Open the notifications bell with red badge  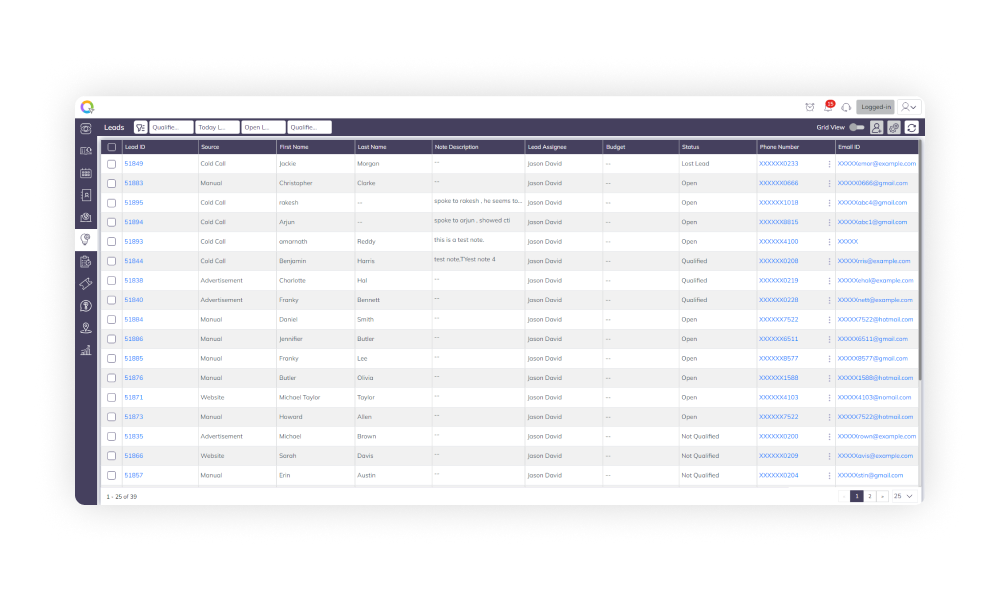click(x=828, y=107)
